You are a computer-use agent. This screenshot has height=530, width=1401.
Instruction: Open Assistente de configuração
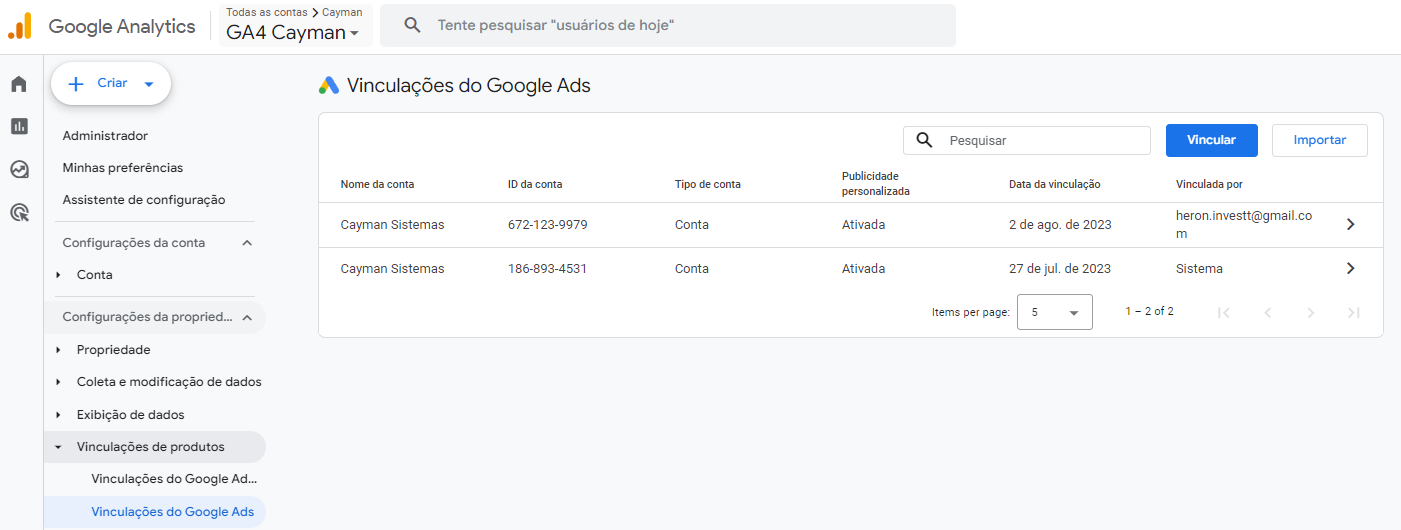[x=144, y=200]
